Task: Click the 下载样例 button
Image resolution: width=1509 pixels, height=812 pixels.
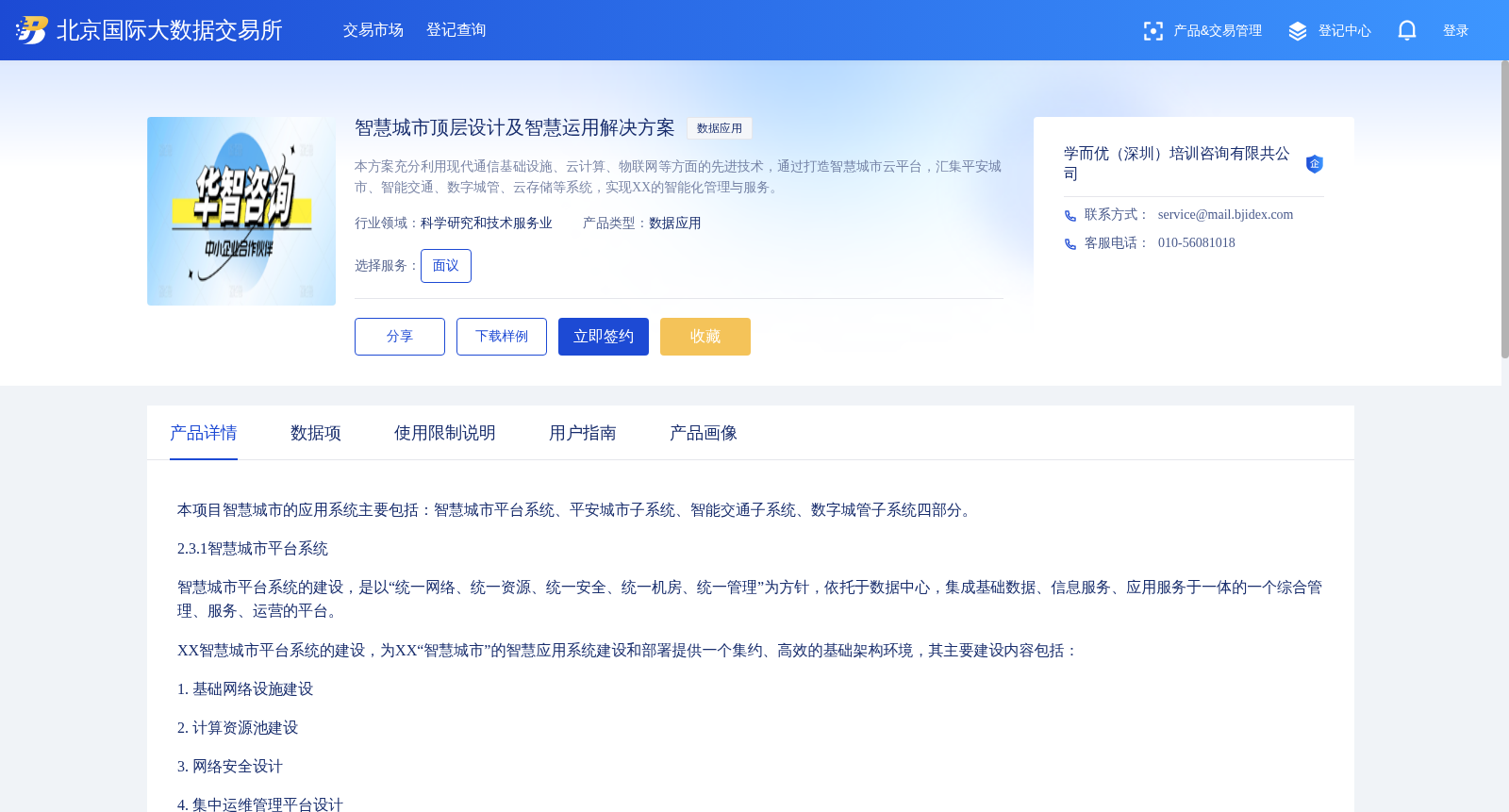Action: [x=502, y=337]
